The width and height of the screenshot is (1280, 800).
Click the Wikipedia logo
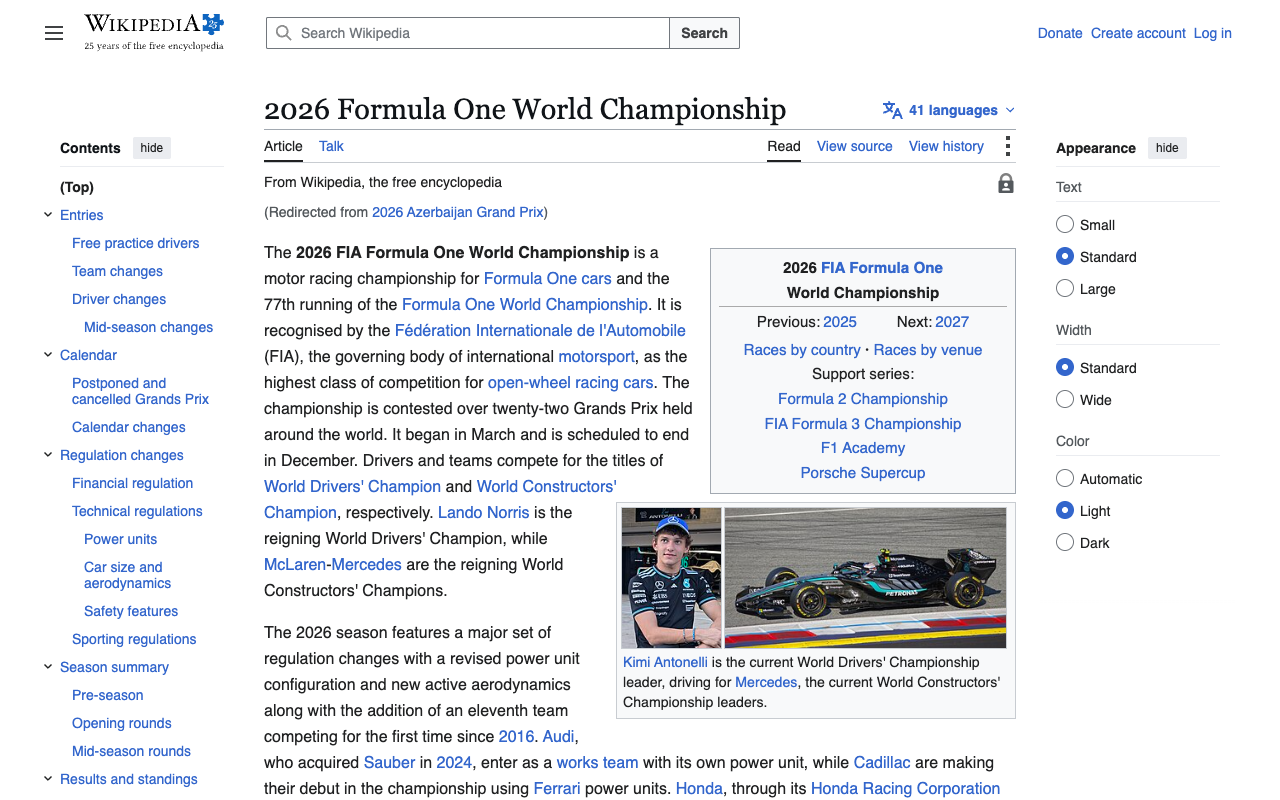pos(154,32)
